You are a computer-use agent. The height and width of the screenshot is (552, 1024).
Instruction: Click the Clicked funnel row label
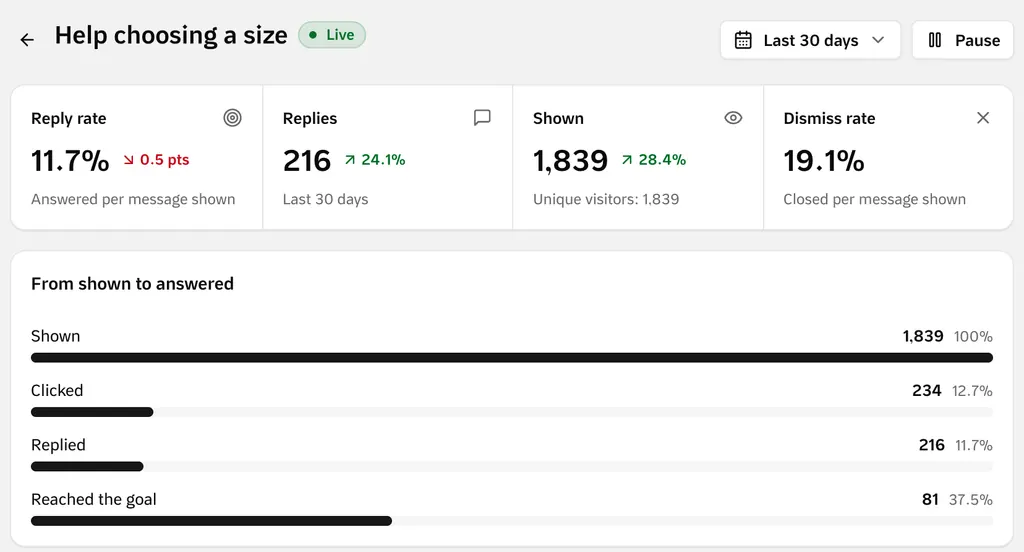pyautogui.click(x=57, y=390)
